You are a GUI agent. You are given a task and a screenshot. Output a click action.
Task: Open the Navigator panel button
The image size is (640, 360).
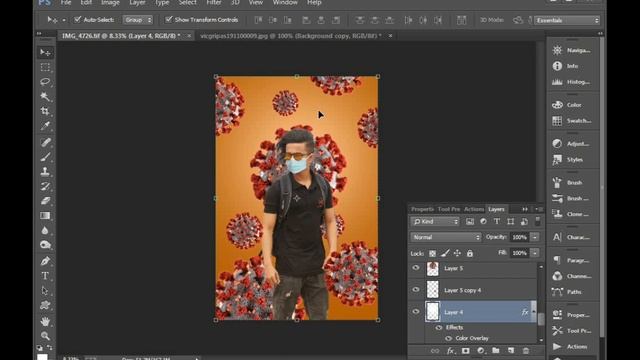coord(573,50)
